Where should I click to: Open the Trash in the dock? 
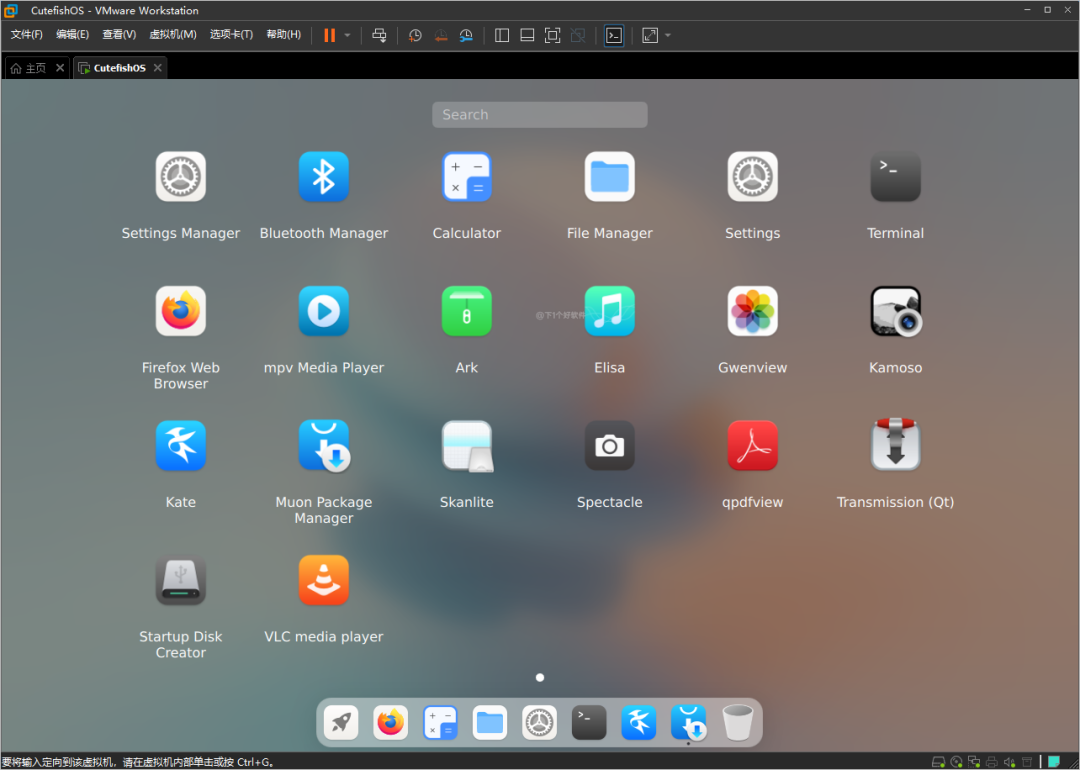coord(738,722)
